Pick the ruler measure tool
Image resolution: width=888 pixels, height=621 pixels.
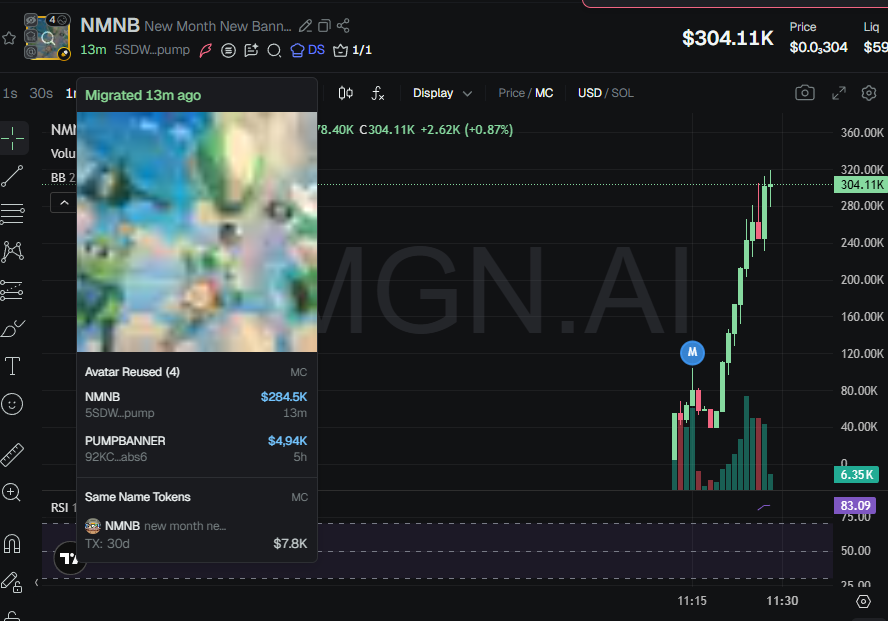coord(13,455)
